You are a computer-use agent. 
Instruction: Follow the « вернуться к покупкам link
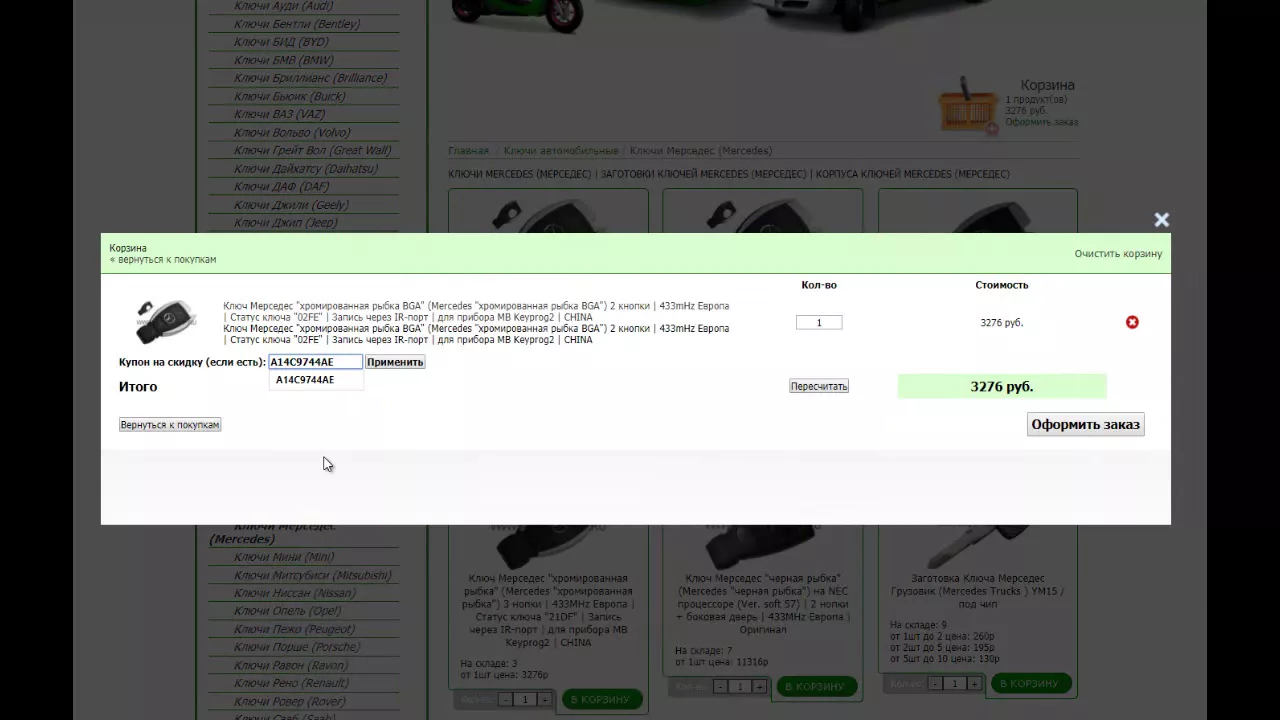coord(163,260)
